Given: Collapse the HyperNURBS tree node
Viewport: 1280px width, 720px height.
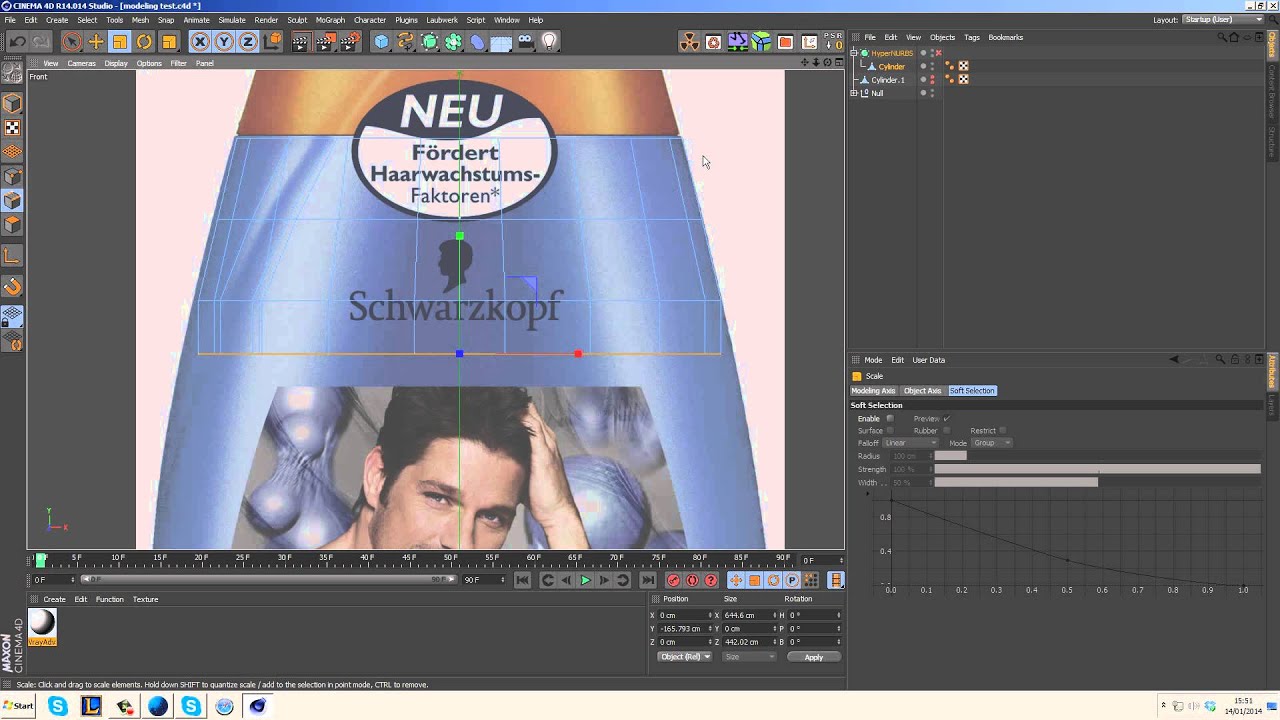Looking at the screenshot, I should point(854,53).
